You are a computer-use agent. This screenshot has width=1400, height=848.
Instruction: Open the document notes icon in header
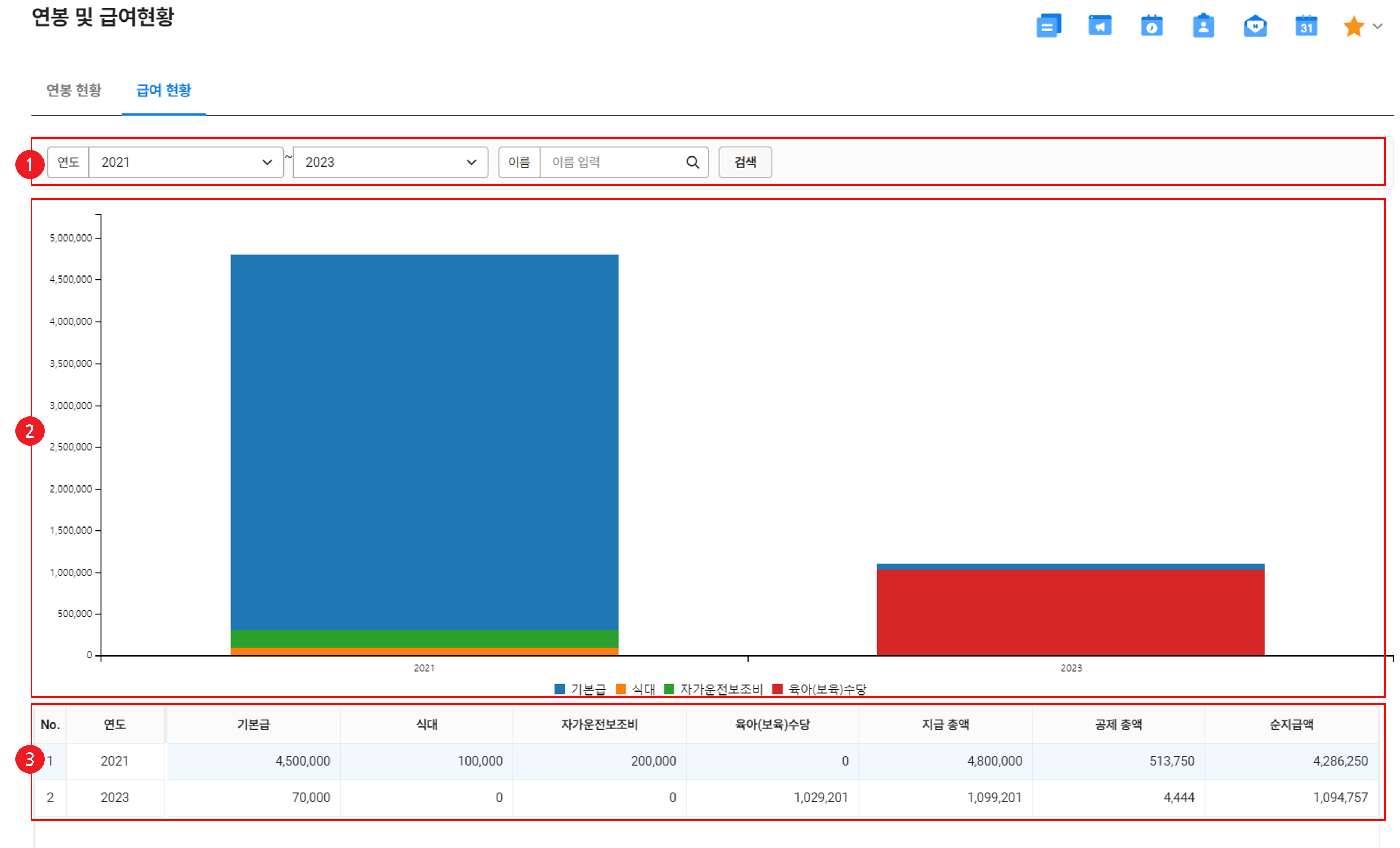click(x=1049, y=26)
